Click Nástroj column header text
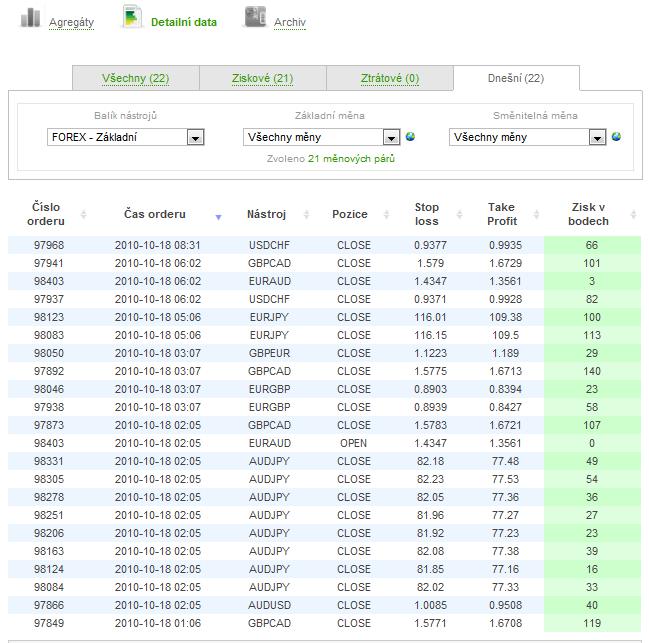649x643 pixels. pos(267,214)
